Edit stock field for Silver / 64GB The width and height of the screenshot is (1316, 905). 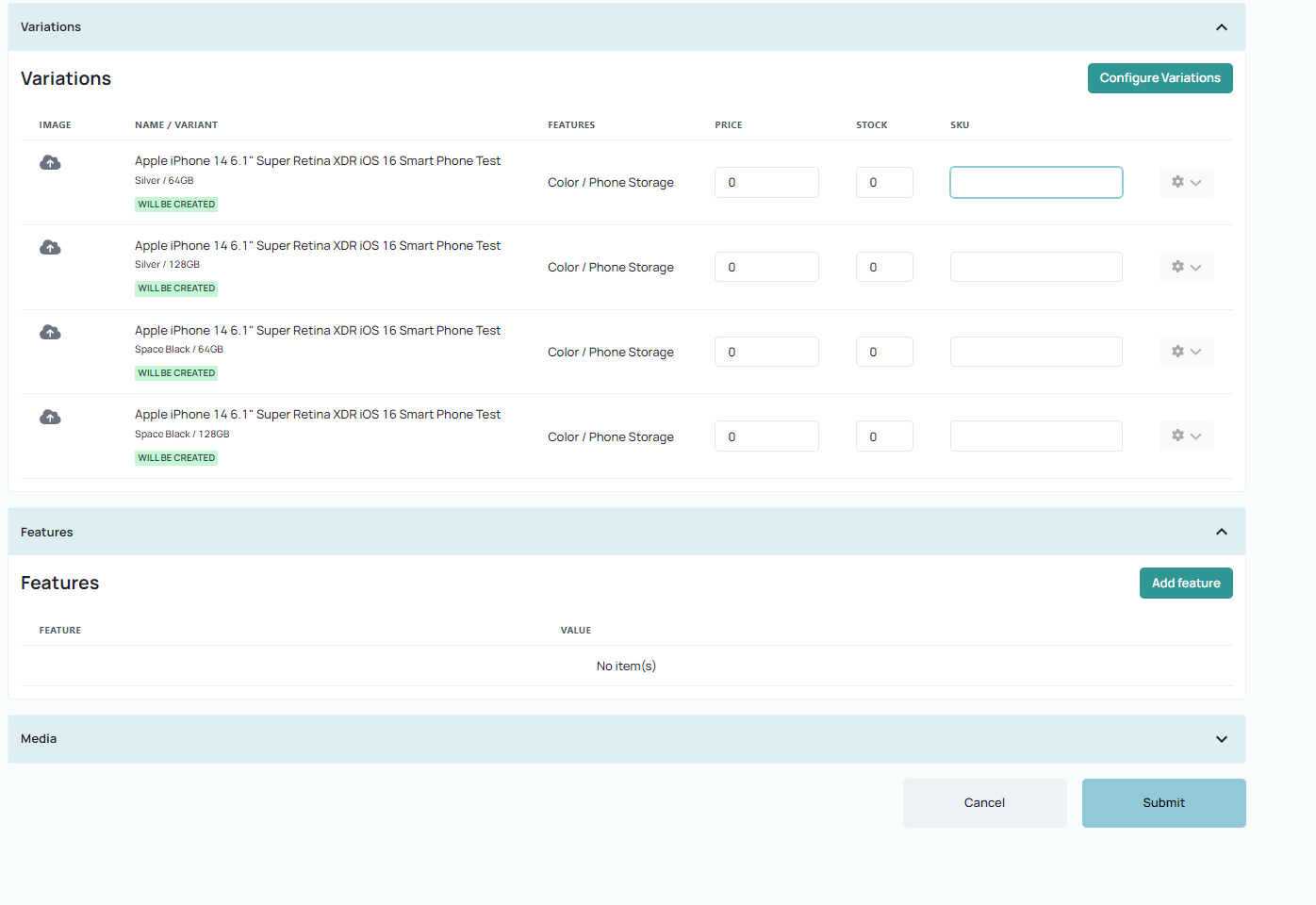884,182
